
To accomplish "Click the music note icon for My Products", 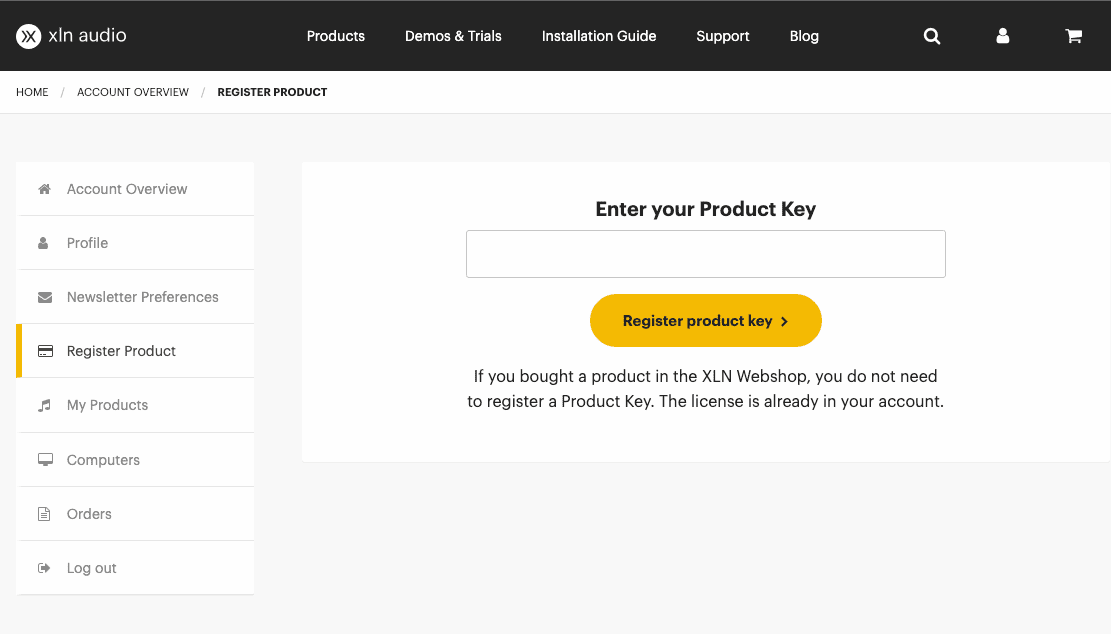I will point(44,405).
